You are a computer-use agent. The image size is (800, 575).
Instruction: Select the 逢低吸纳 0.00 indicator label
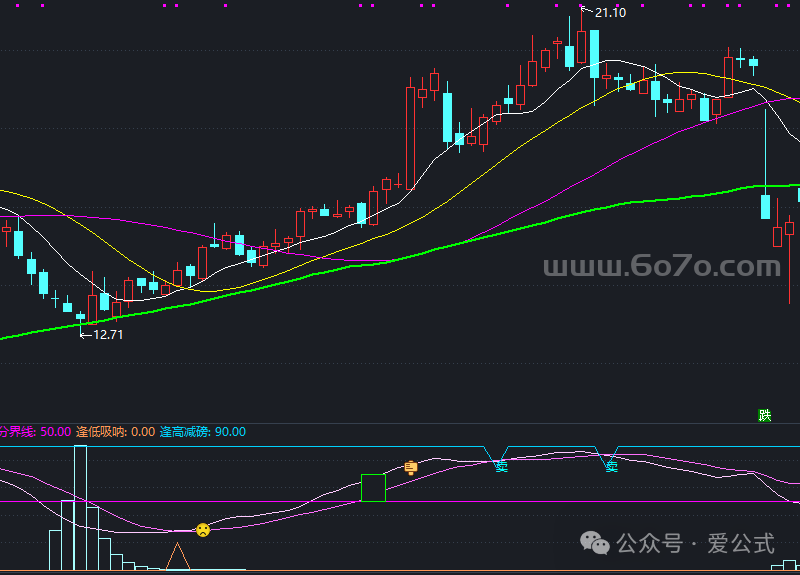pyautogui.click(x=115, y=432)
